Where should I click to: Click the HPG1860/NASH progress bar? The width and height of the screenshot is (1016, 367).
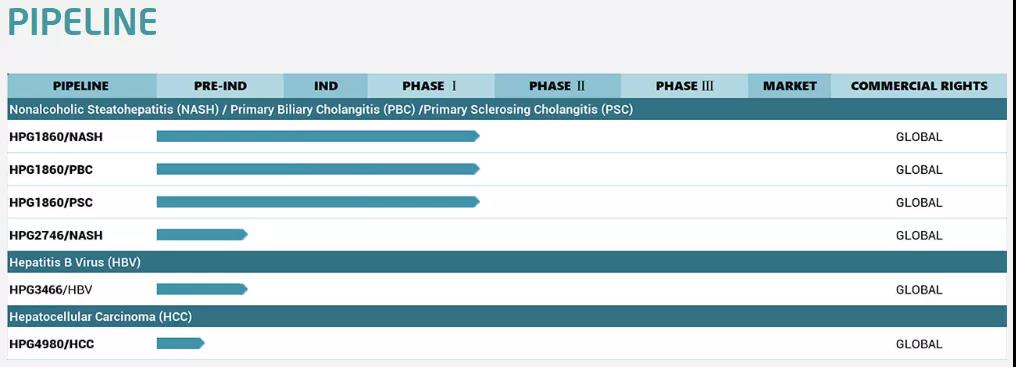pos(318,136)
